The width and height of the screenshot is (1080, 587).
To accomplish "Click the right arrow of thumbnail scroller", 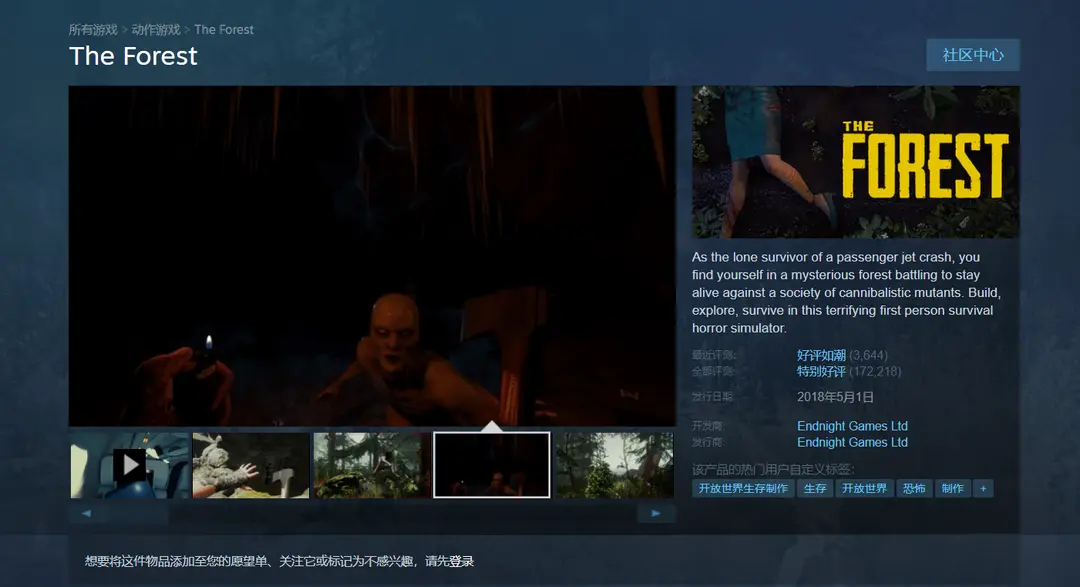I will tap(656, 513).
